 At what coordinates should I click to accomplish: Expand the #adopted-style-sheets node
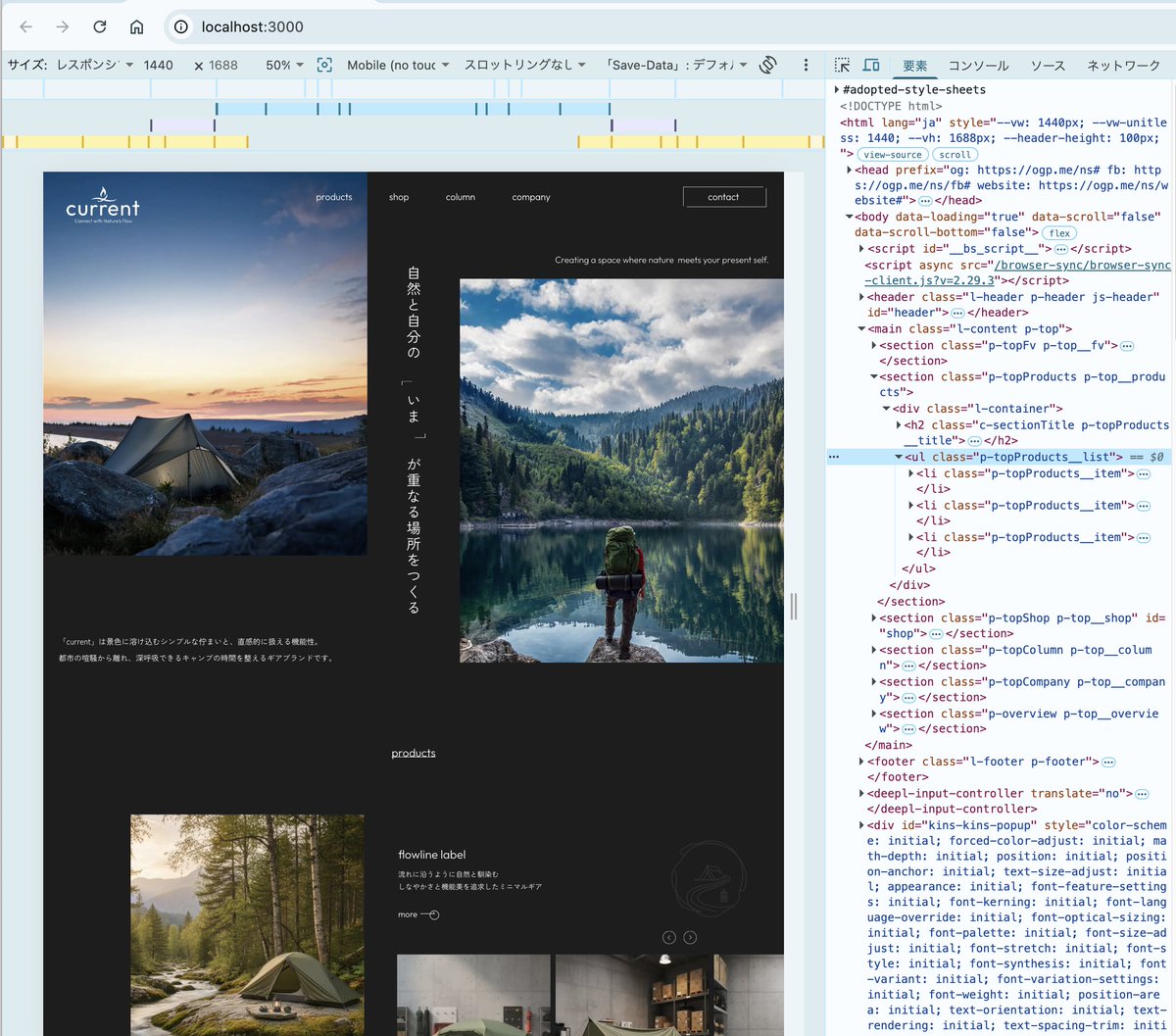coord(836,90)
